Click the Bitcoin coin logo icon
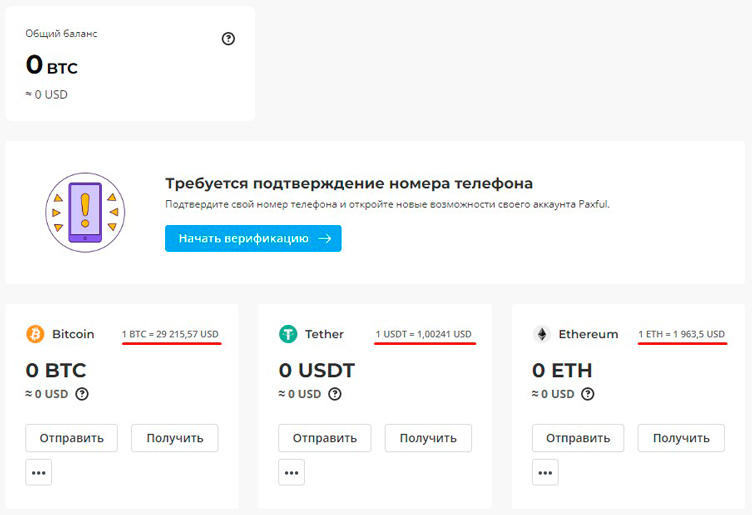 [x=35, y=334]
